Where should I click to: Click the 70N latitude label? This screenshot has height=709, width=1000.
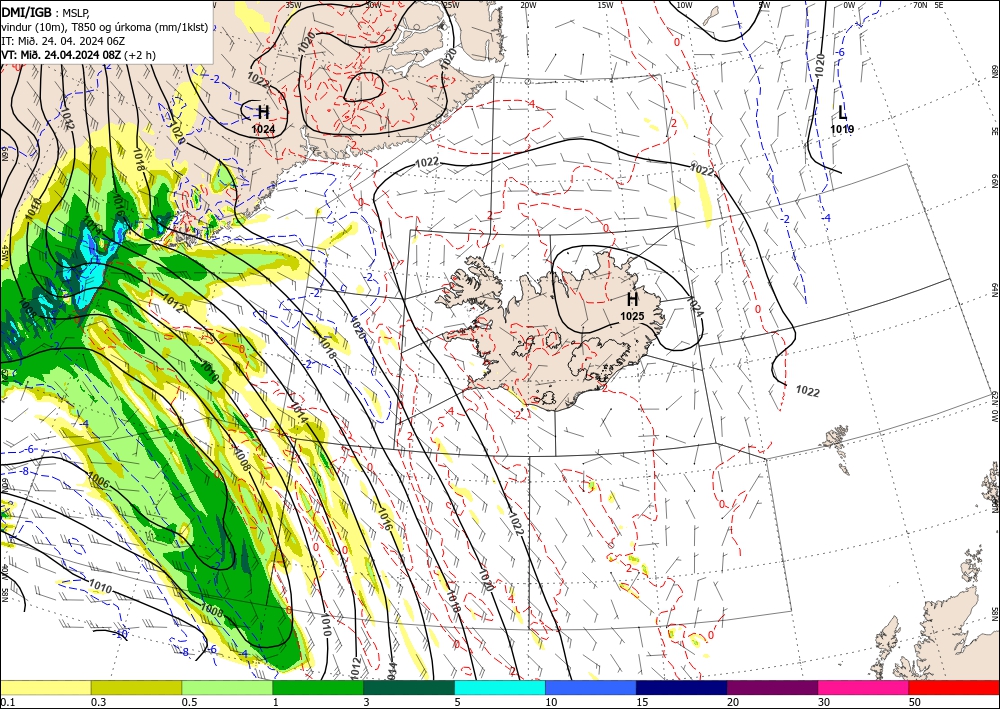[x=920, y=5]
